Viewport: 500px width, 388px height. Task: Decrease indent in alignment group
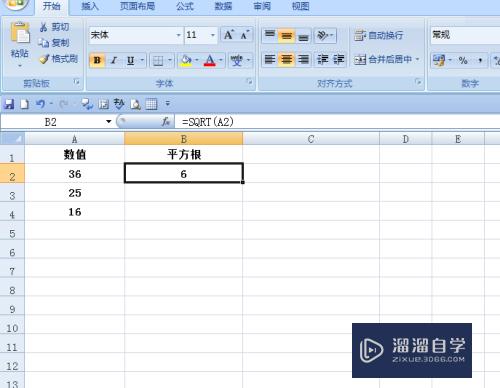(x=322, y=60)
